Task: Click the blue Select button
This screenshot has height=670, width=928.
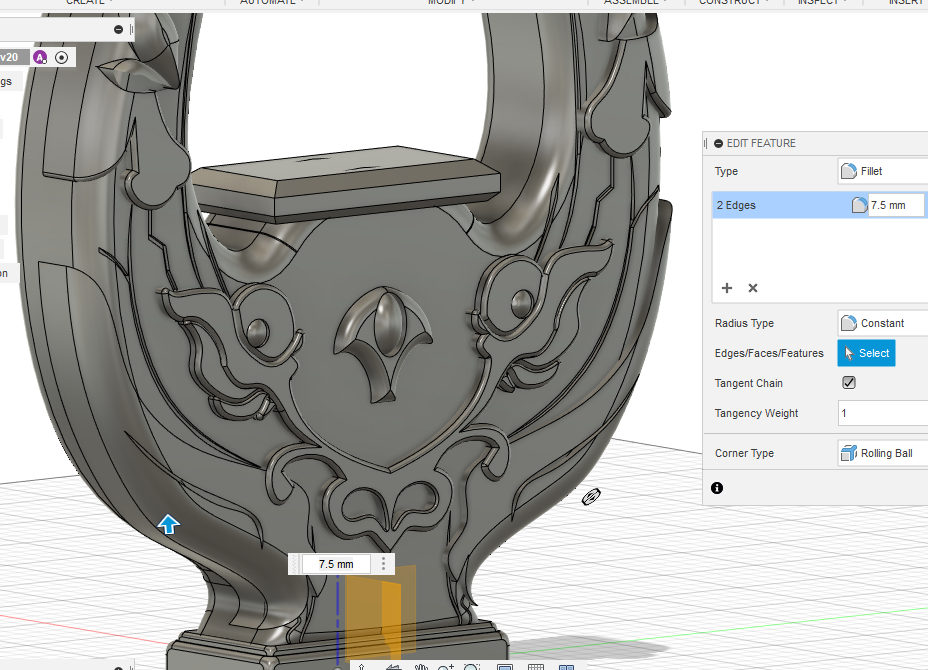Action: [866, 353]
